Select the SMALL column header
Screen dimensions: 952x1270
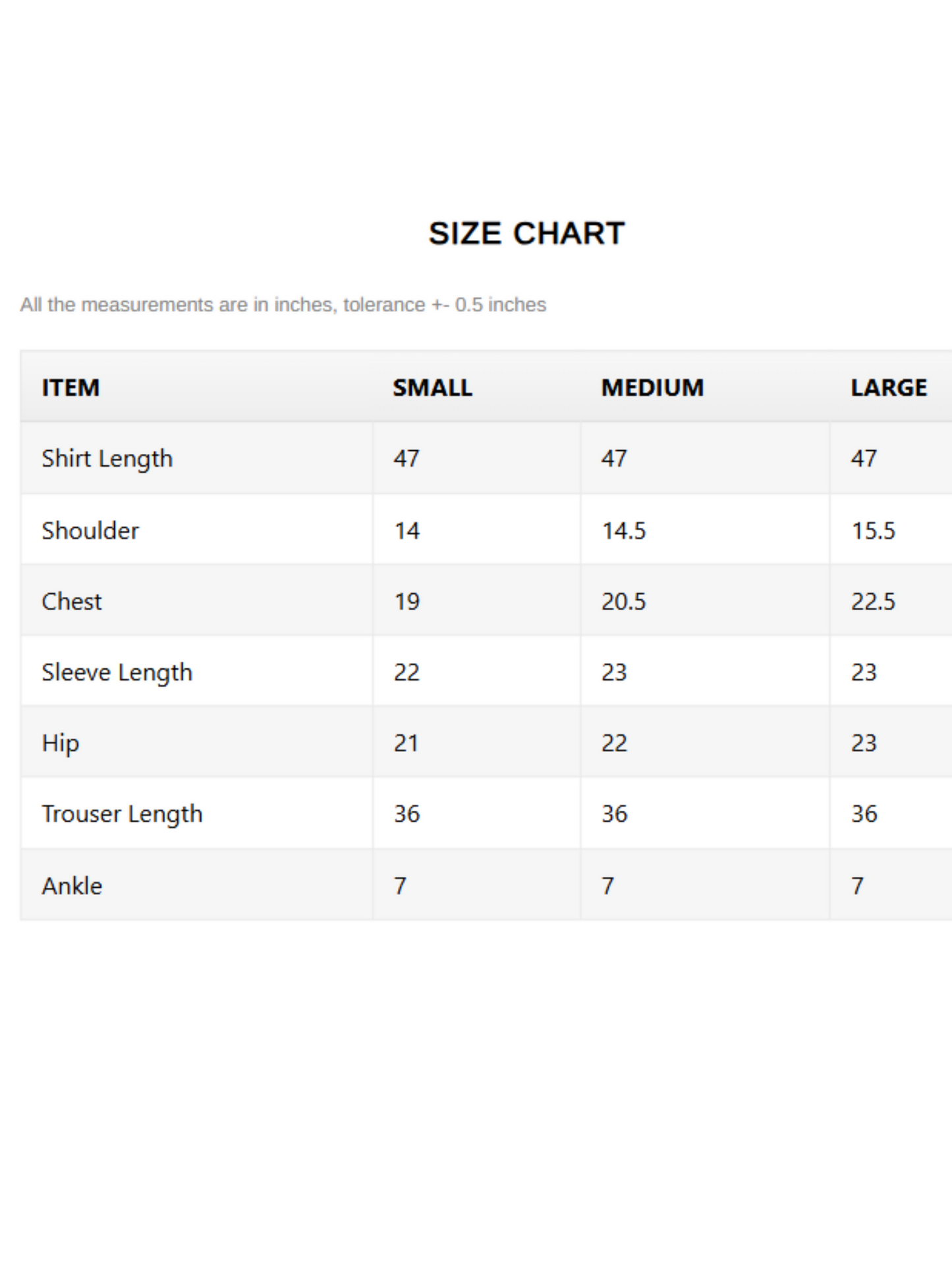[x=432, y=388]
